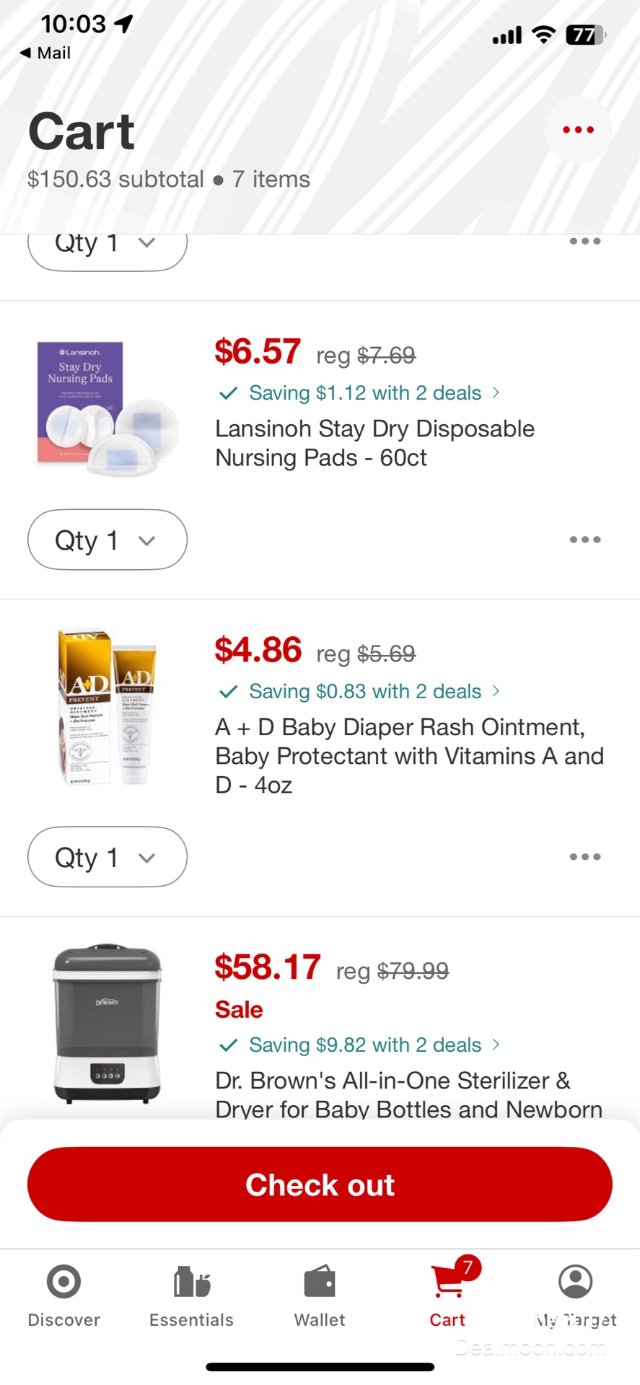Tap the A+D Ointment product image
This screenshot has width=640, height=1385.
[x=107, y=706]
